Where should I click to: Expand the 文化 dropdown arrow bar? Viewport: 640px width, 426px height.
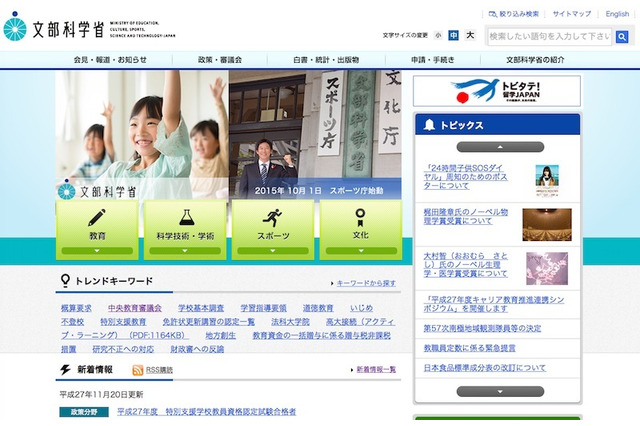coord(361,251)
